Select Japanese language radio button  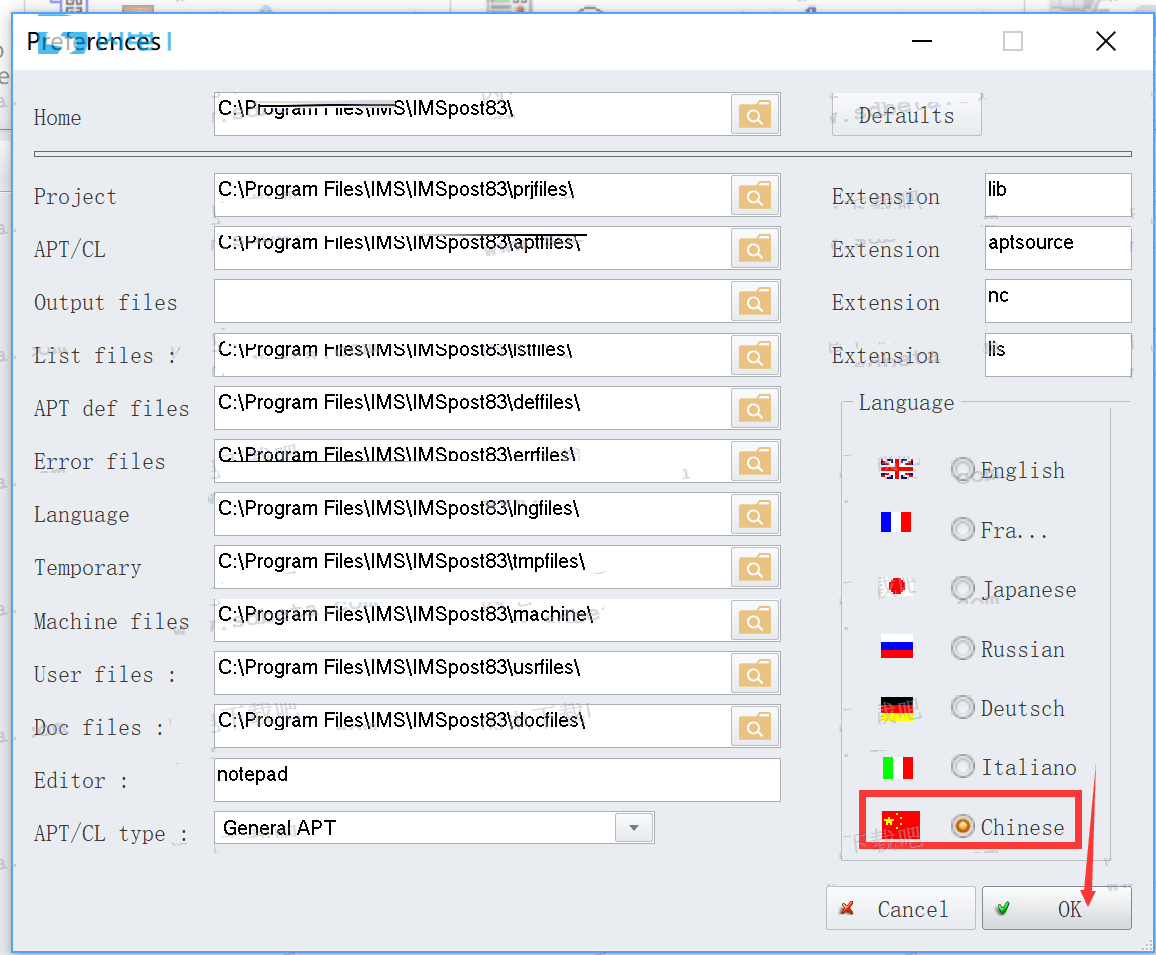pos(963,588)
